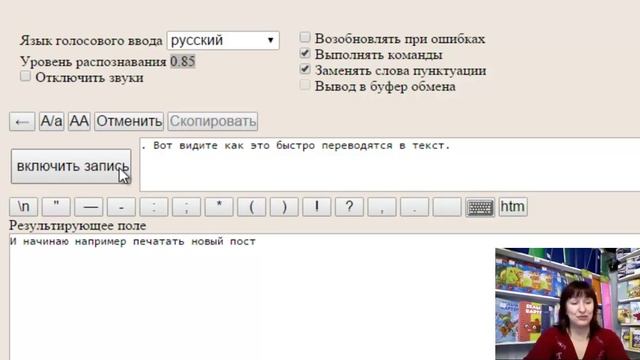Click the backspace arrow button
This screenshot has width=640, height=360.
pyautogui.click(x=22, y=122)
